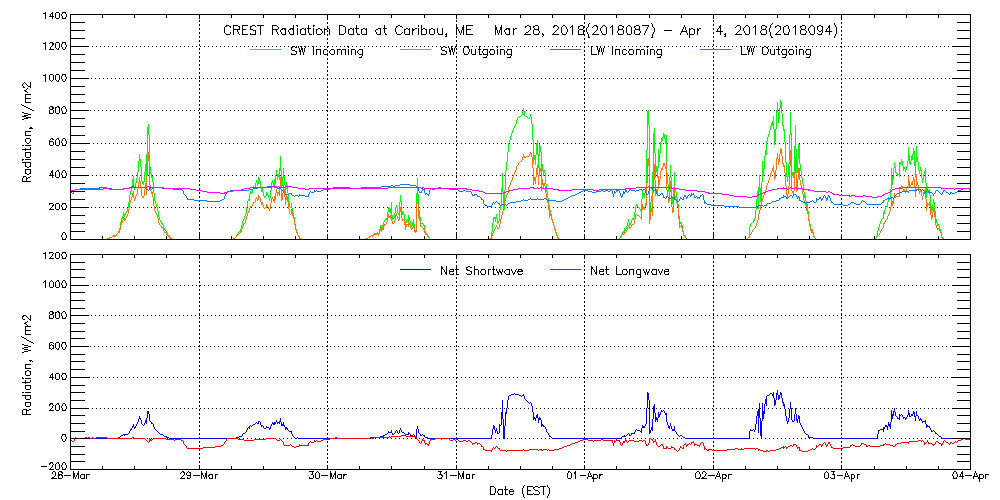The height and width of the screenshot is (500, 1000).
Task: Click the -200 tick on lower y-axis
Action: [54, 466]
